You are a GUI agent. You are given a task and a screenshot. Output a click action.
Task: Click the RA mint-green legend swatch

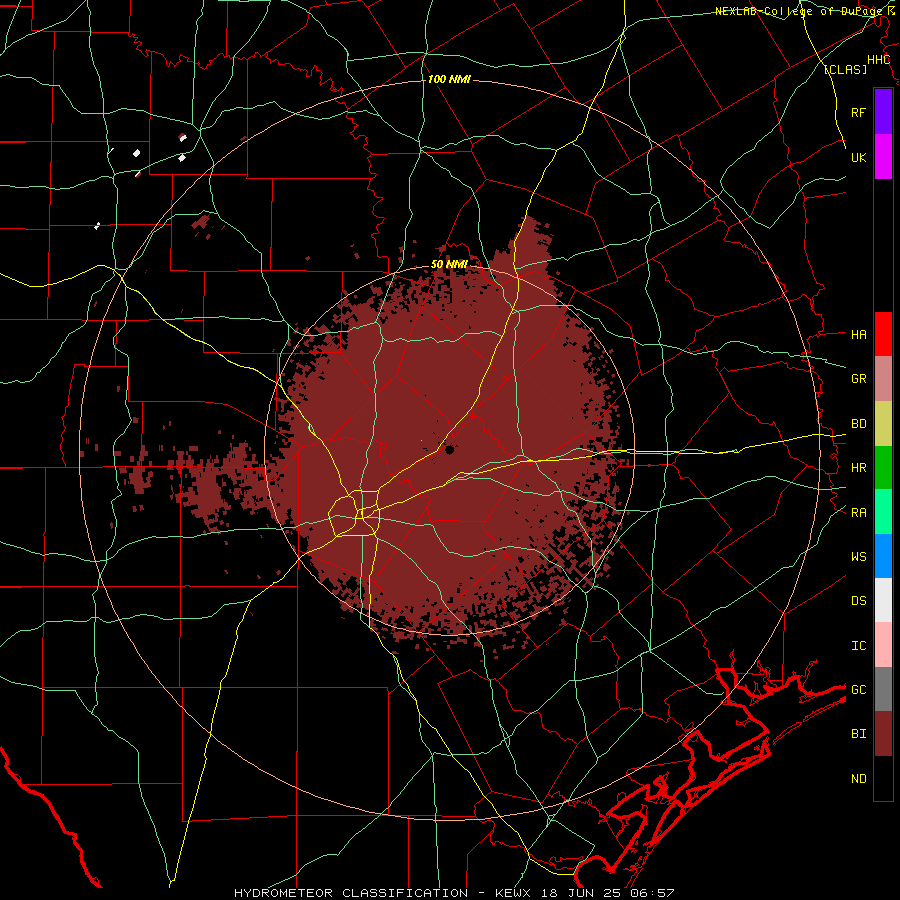tap(883, 512)
